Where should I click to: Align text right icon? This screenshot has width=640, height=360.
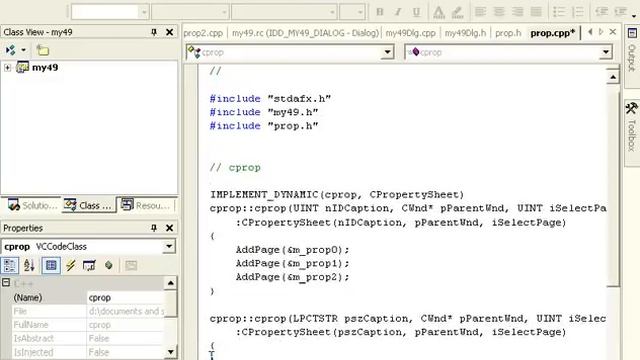click(518, 12)
